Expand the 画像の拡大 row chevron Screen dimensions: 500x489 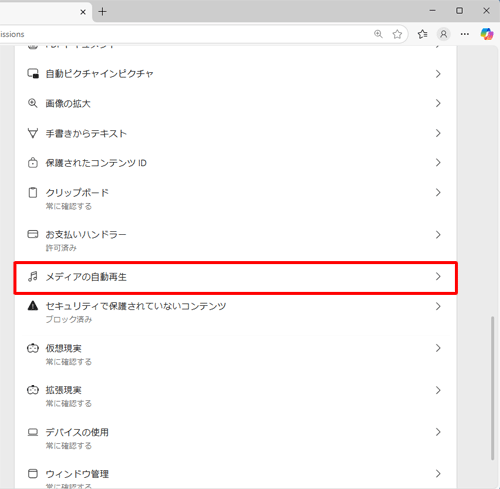point(438,103)
